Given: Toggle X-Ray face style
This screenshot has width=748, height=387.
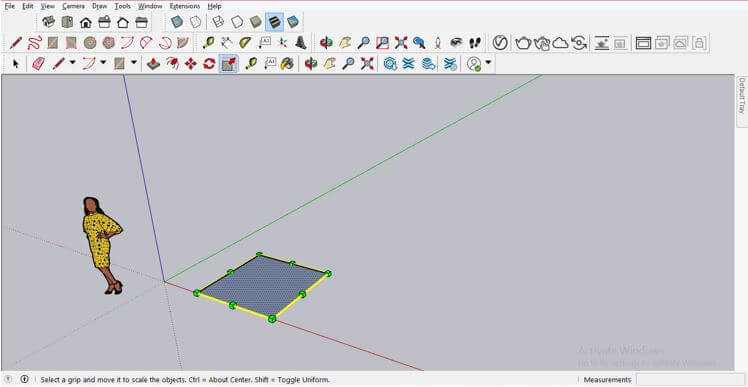Looking at the screenshot, I should 177,22.
